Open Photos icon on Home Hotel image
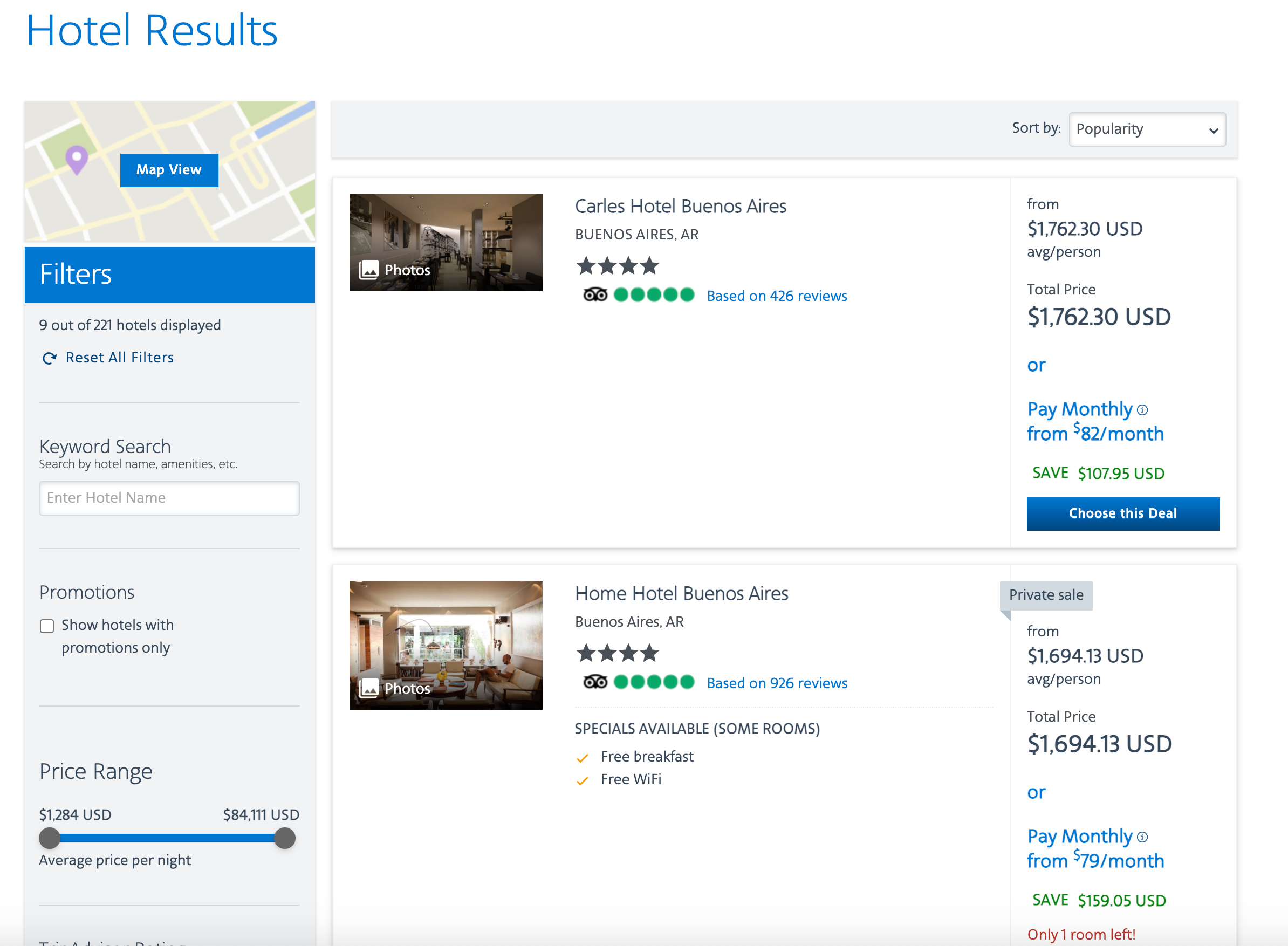1288x946 pixels. [x=368, y=688]
